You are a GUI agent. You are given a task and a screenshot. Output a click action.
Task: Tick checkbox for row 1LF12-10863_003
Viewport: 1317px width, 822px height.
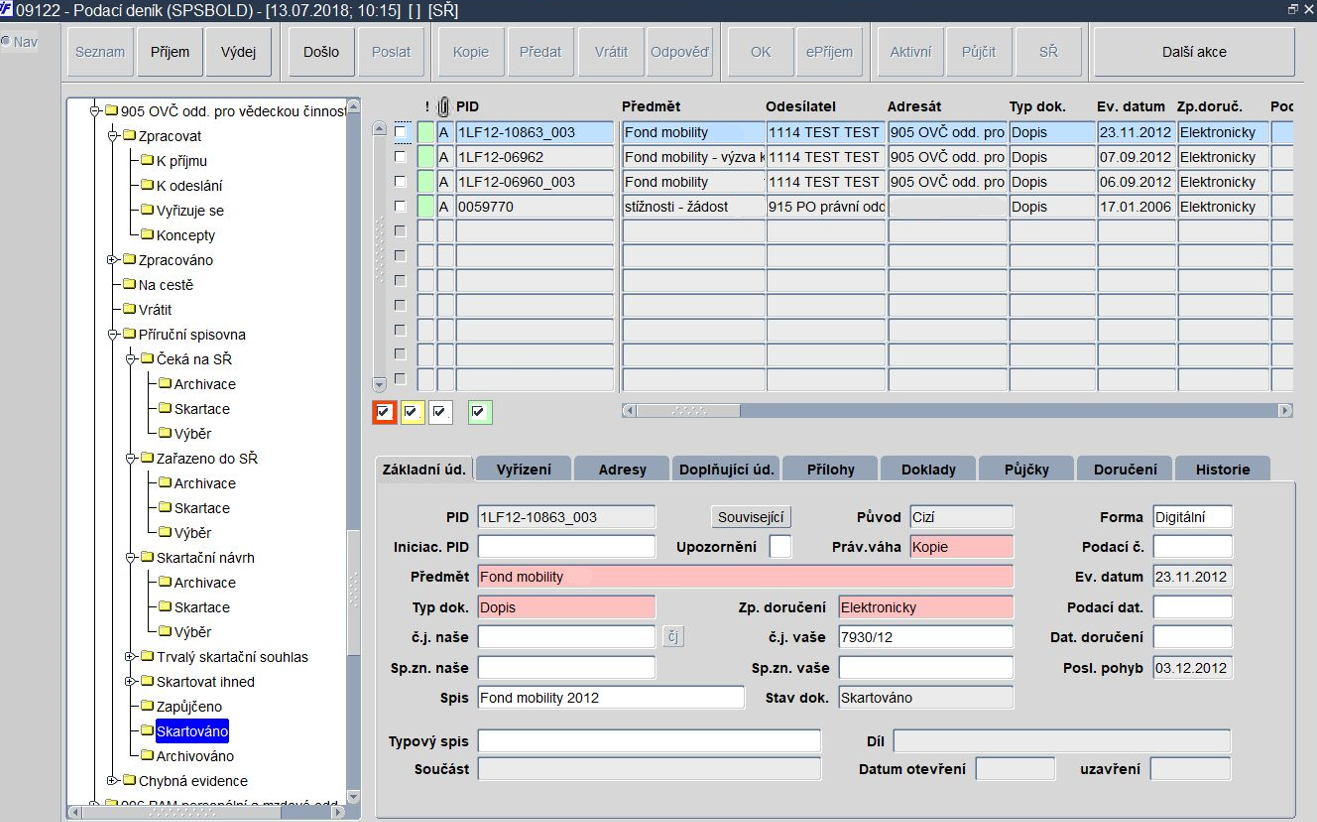point(401,132)
